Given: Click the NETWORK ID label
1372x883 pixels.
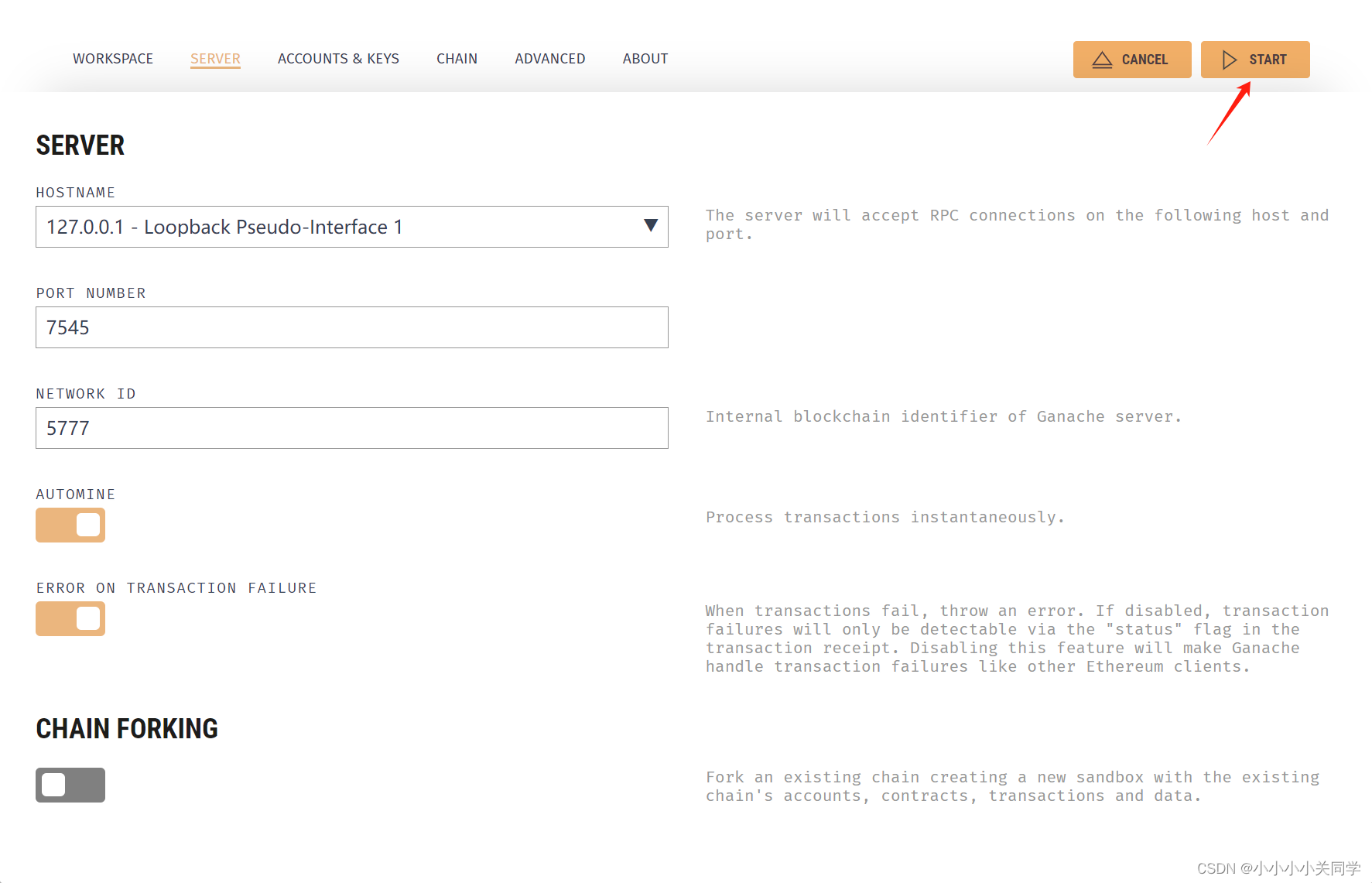Looking at the screenshot, I should point(86,394).
